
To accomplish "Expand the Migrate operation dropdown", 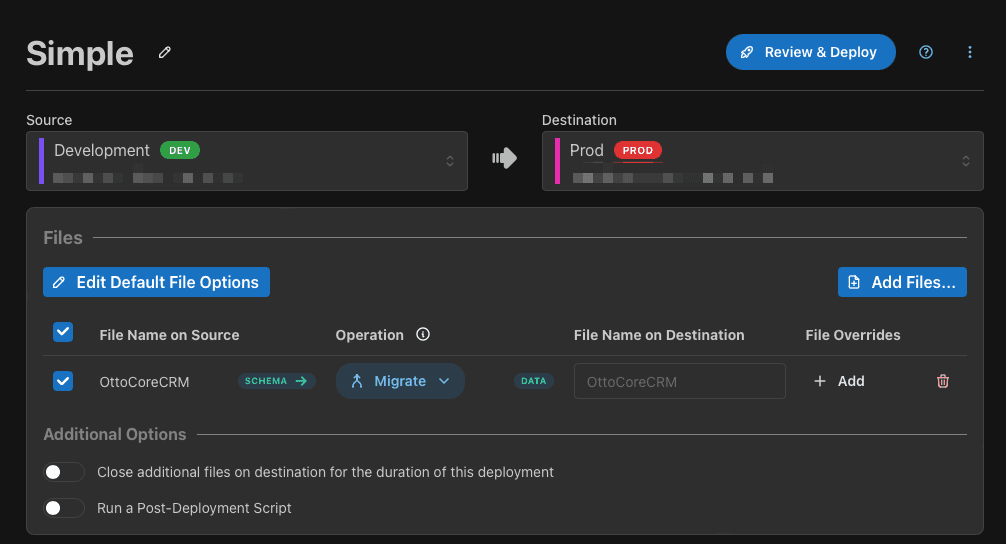I will 400,381.
